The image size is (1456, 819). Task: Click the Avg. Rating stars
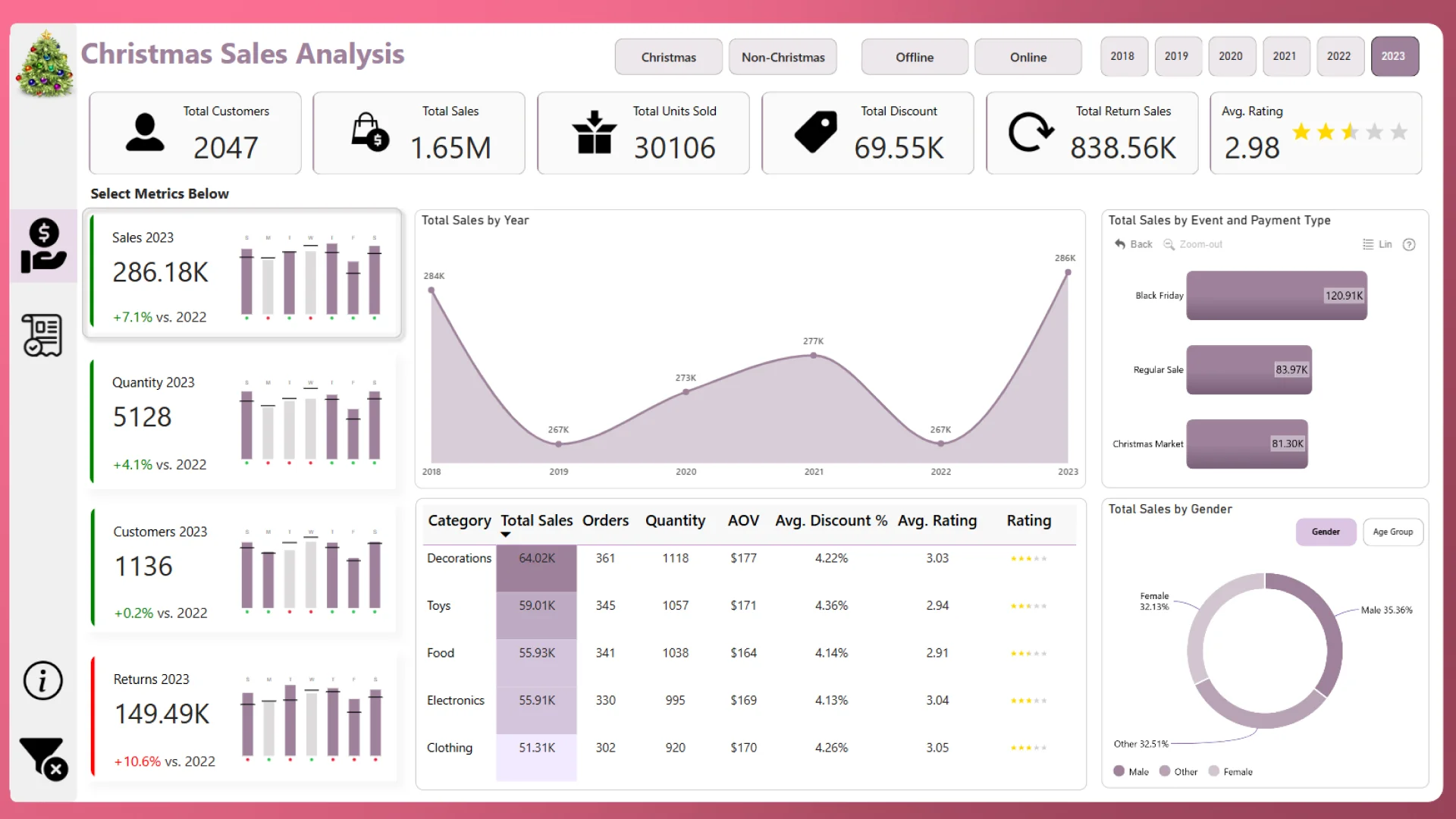[1350, 132]
